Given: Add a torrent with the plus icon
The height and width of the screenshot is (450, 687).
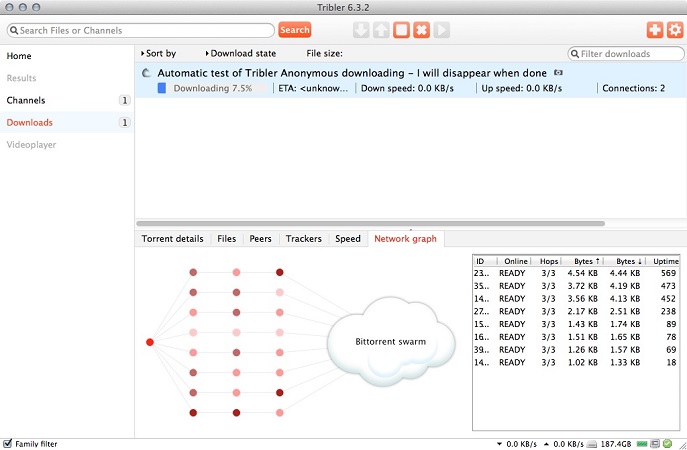Looking at the screenshot, I should click(655, 30).
